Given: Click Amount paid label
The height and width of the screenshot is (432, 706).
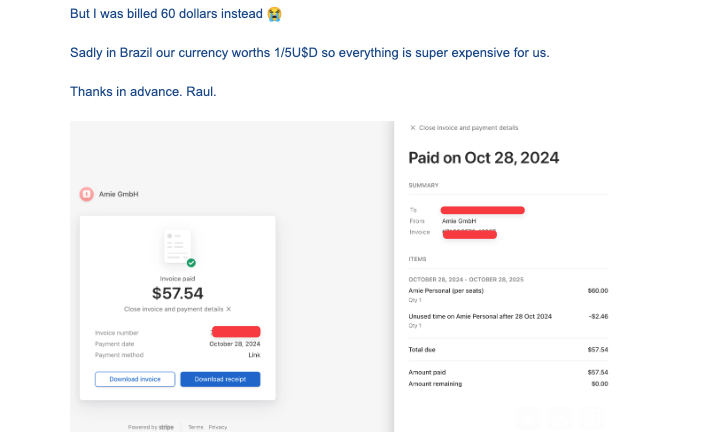Looking at the screenshot, I should point(427,373).
